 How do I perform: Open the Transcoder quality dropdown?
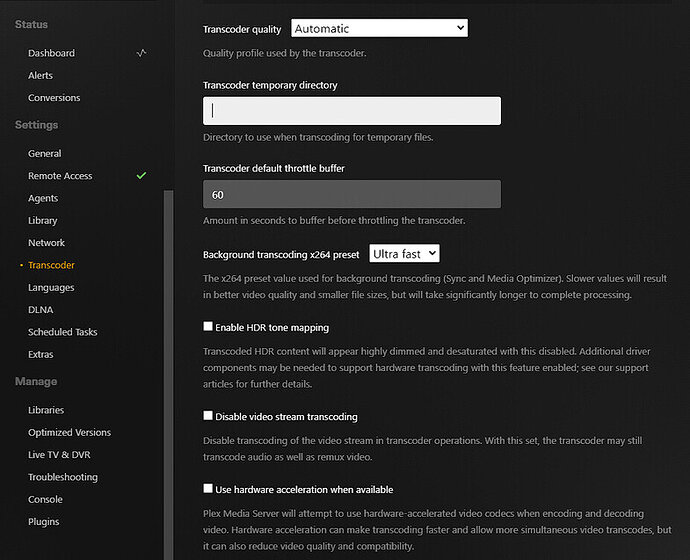pyautogui.click(x=379, y=29)
